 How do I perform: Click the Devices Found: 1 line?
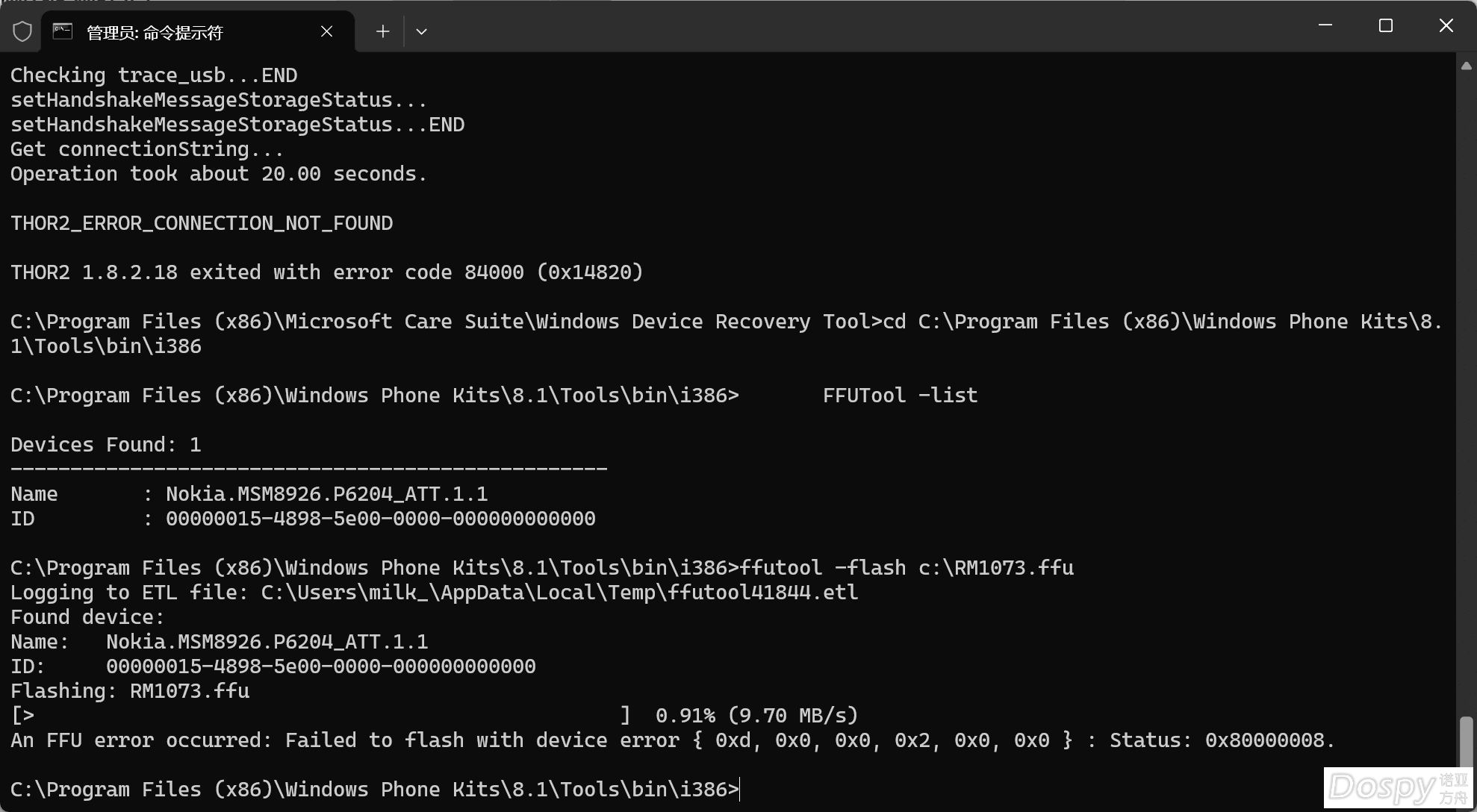(x=106, y=445)
